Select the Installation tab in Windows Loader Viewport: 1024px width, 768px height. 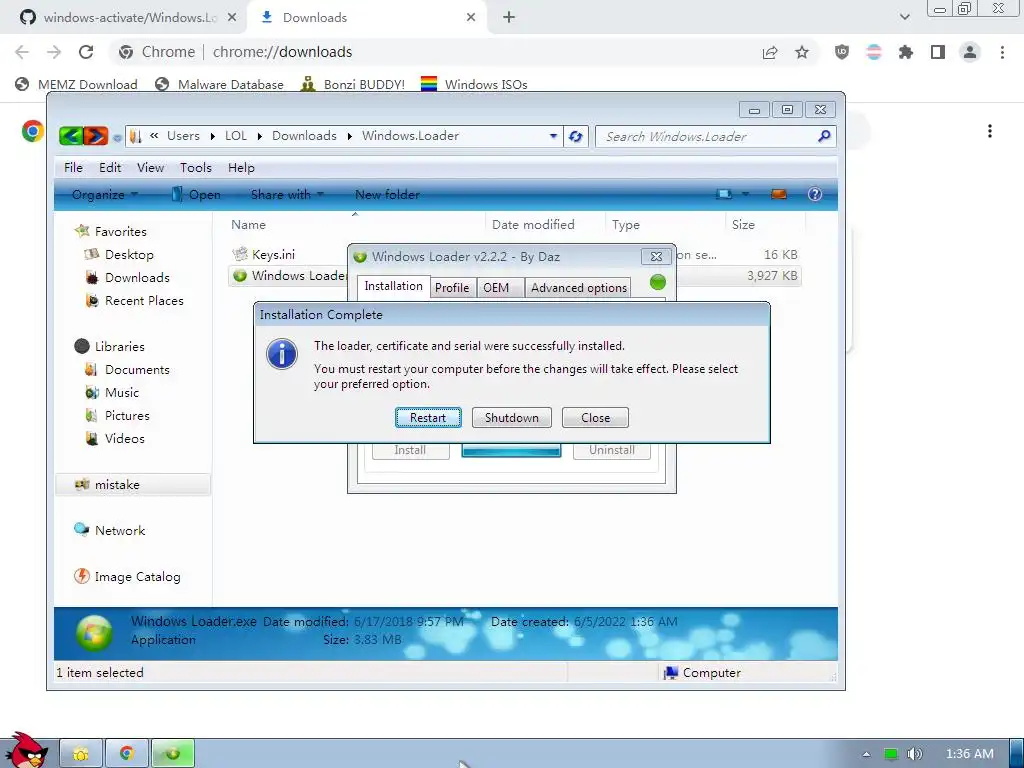pyautogui.click(x=393, y=286)
